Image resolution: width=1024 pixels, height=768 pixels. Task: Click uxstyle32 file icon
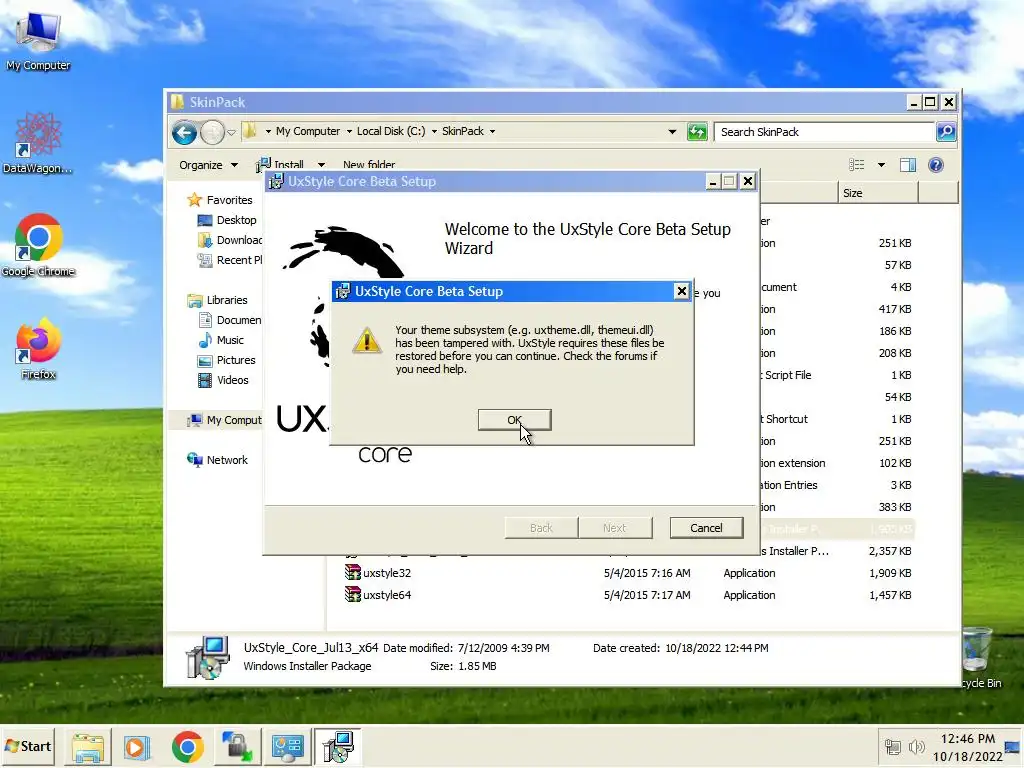pyautogui.click(x=353, y=573)
